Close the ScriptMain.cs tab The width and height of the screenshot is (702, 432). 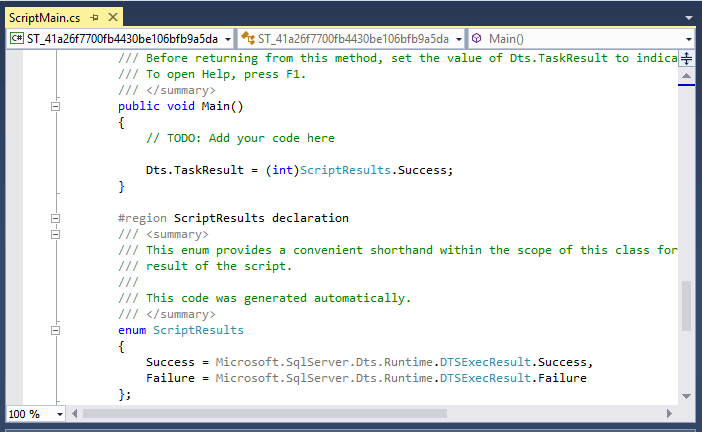[x=113, y=17]
